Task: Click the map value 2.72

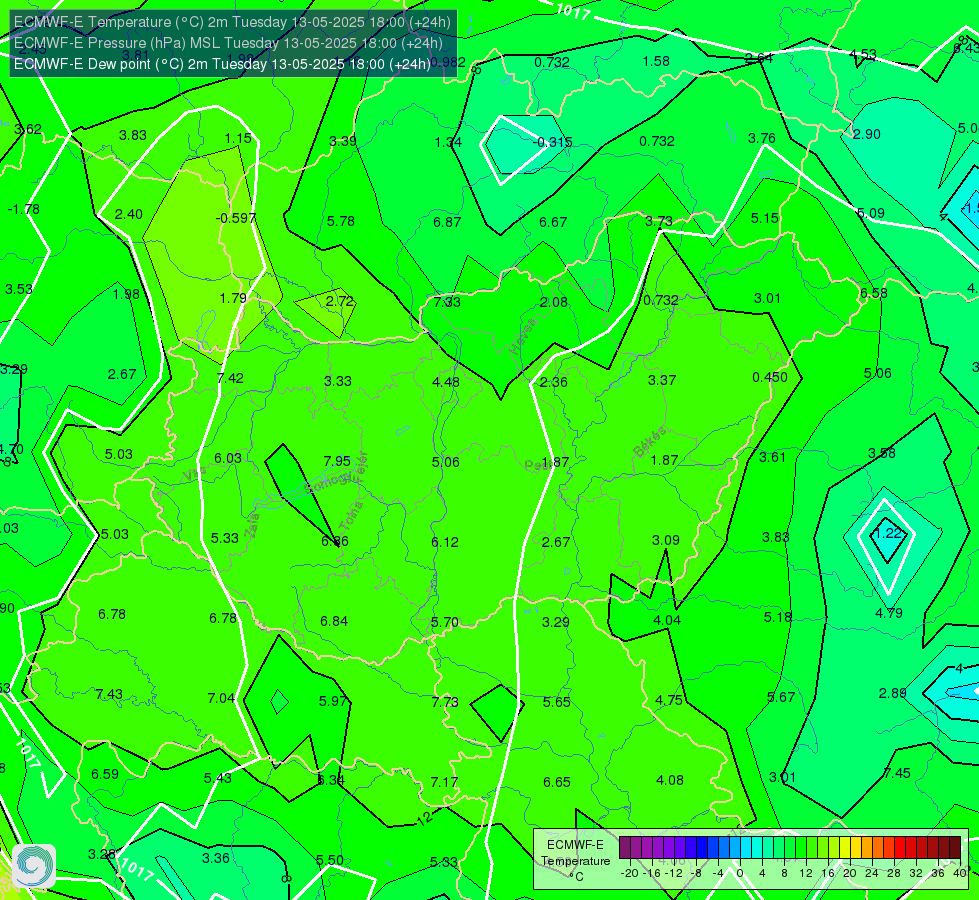Action: click(340, 301)
